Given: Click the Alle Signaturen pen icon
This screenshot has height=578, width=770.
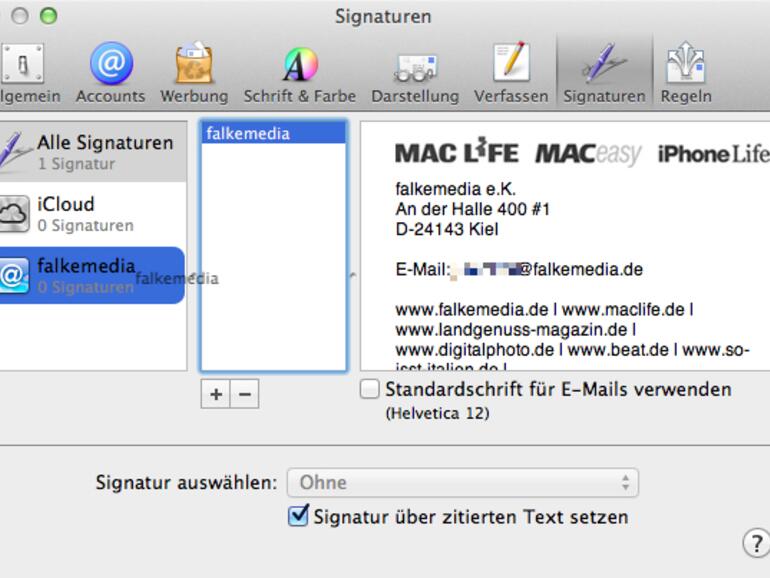Looking at the screenshot, I should tap(14, 151).
